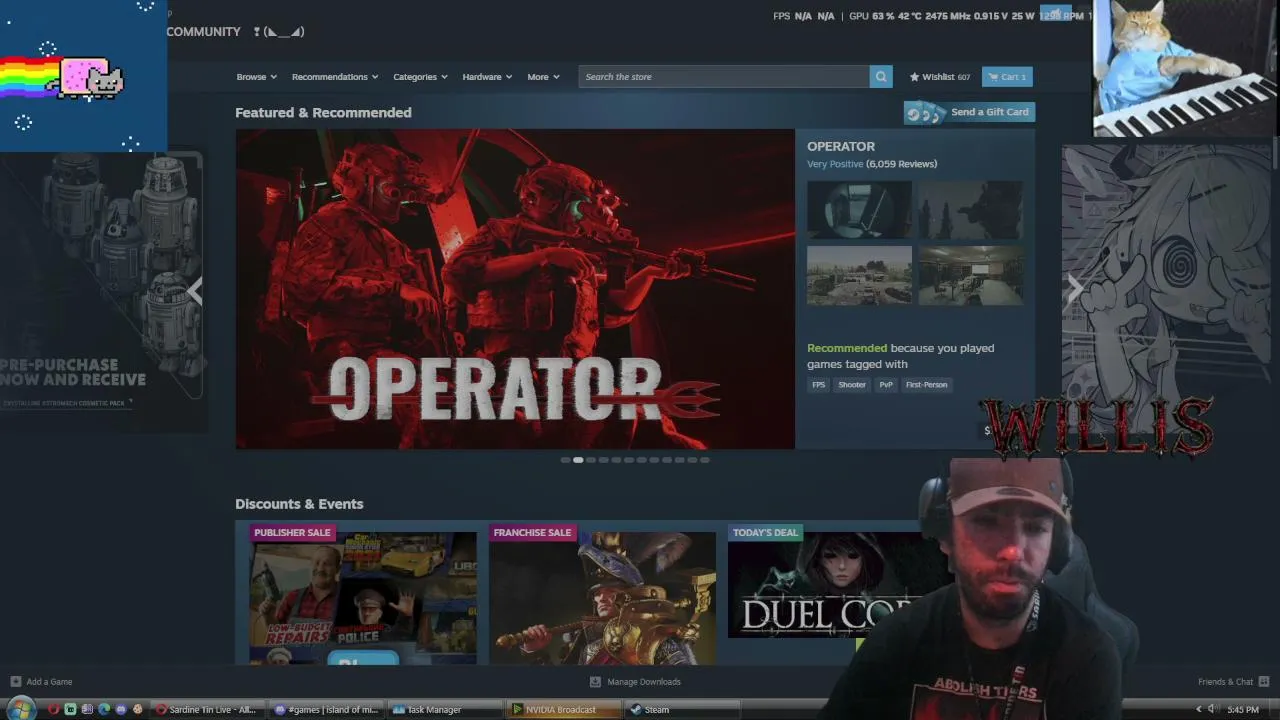
Task: Click the PvP tag
Action: (886, 385)
